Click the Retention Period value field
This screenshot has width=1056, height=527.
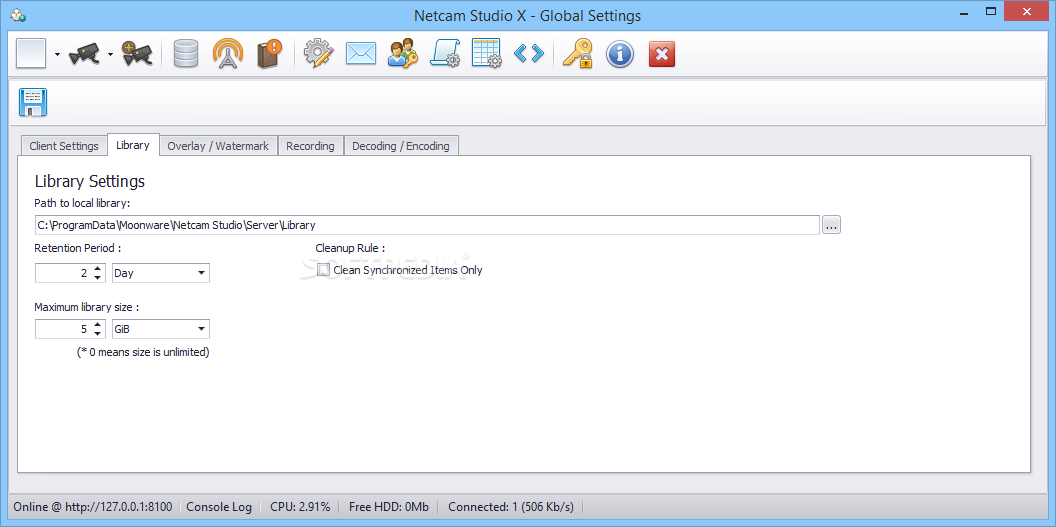[63, 273]
